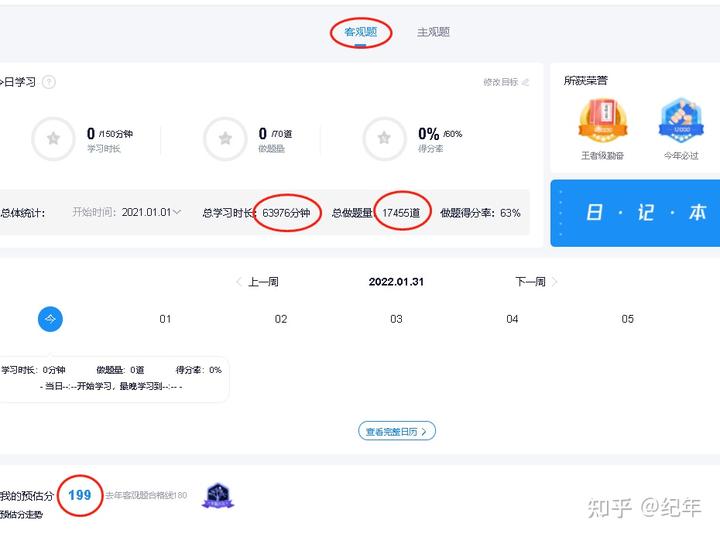Switch to the 主观题 tab

click(433, 32)
